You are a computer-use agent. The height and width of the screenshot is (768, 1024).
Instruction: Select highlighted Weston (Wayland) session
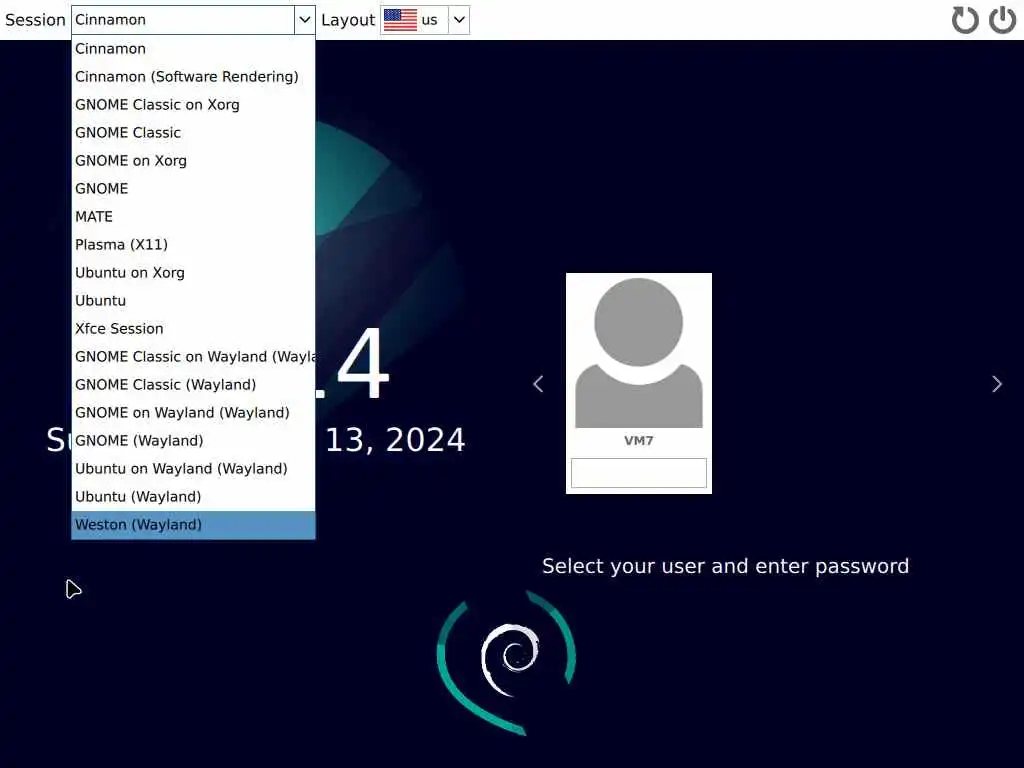[x=193, y=525]
